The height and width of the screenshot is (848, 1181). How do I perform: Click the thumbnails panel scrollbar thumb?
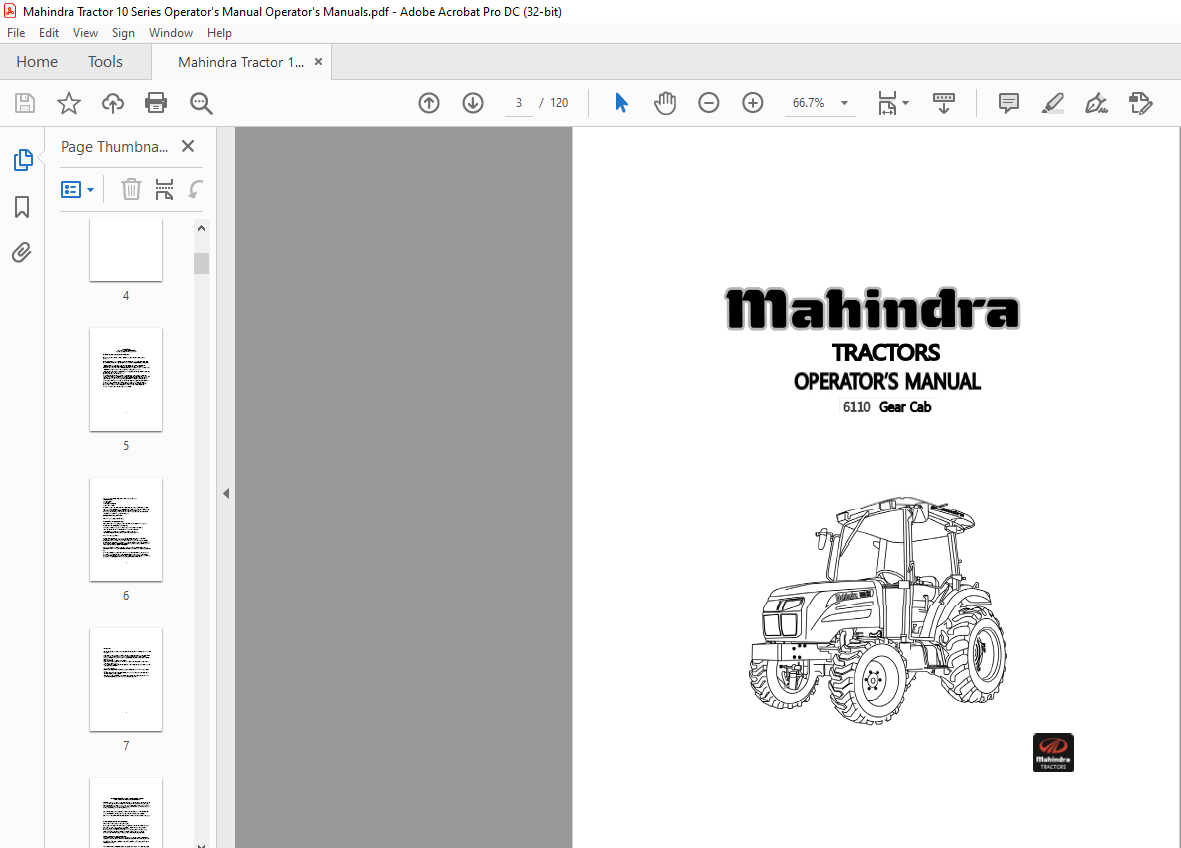201,264
